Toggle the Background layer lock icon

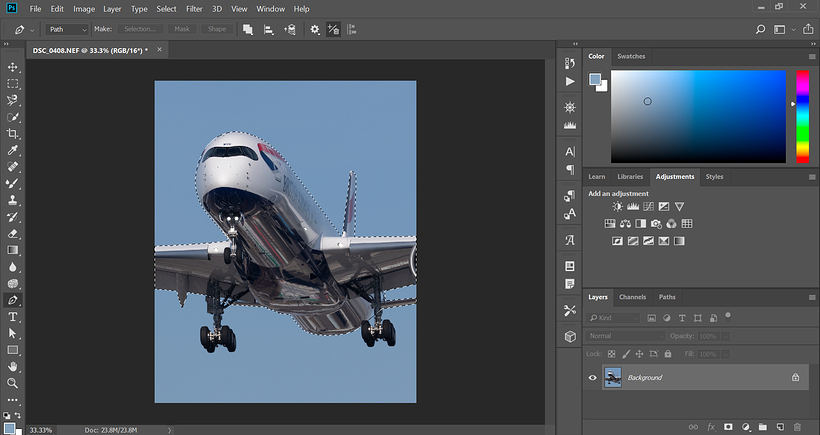[795, 377]
